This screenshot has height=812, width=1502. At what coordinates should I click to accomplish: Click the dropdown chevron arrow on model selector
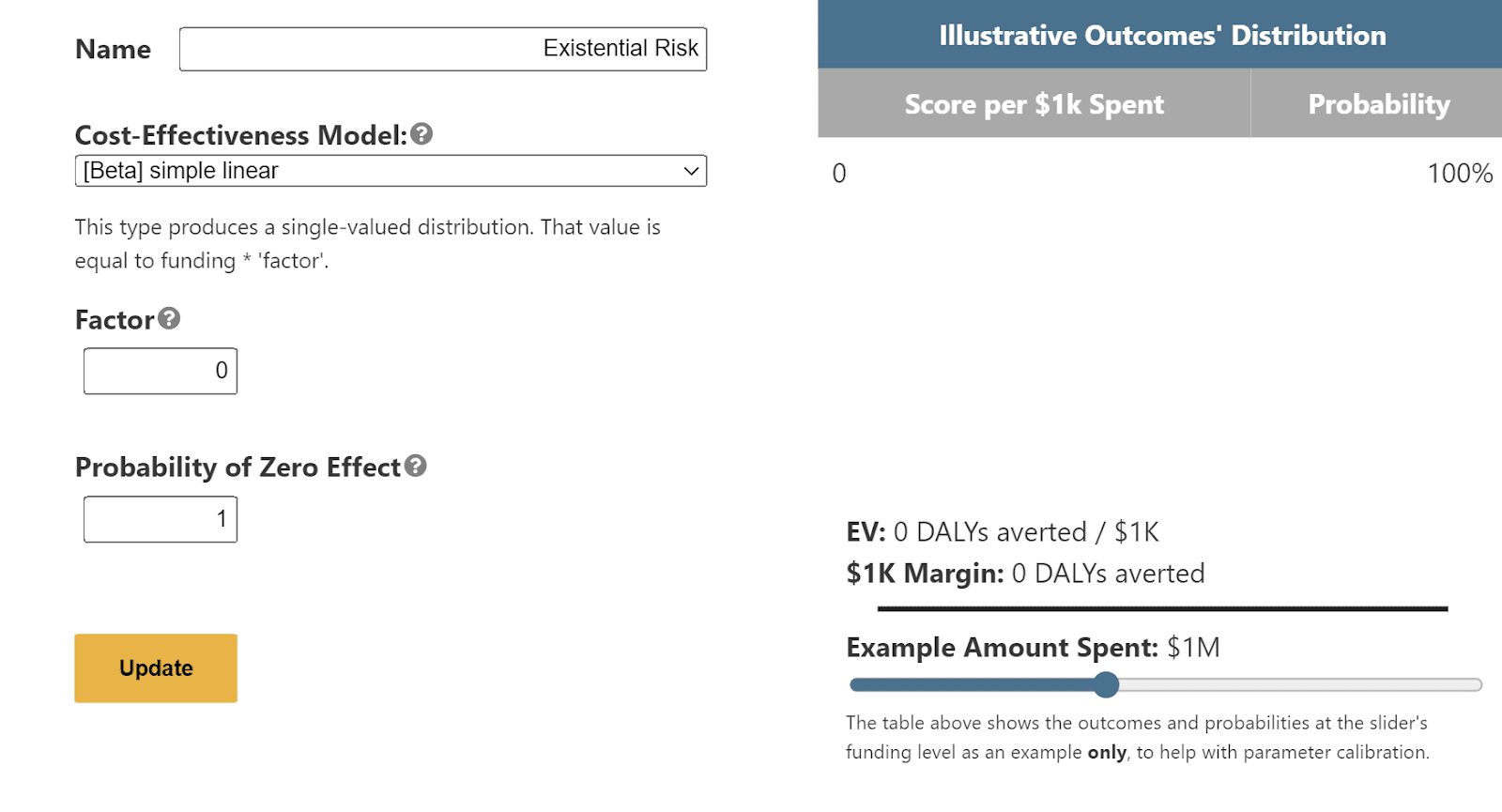click(691, 171)
